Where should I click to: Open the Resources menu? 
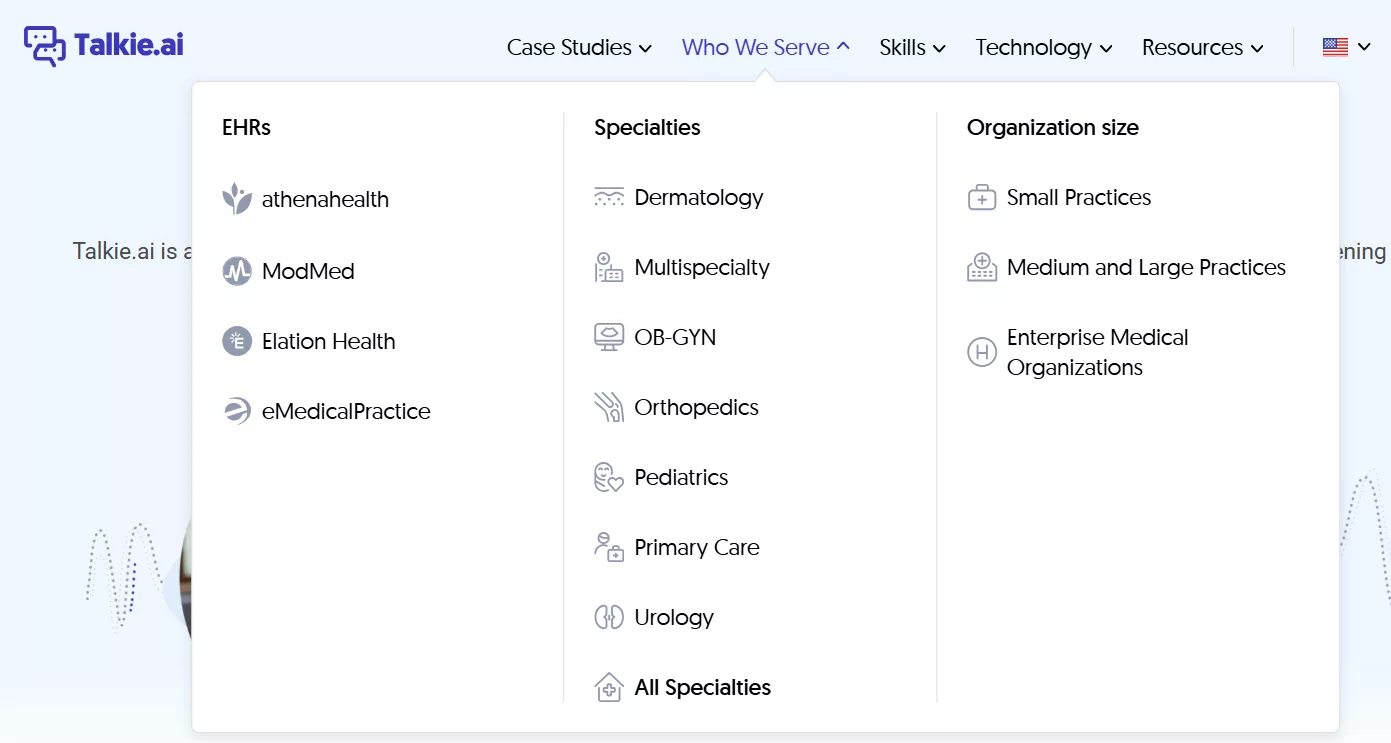pyautogui.click(x=1202, y=47)
